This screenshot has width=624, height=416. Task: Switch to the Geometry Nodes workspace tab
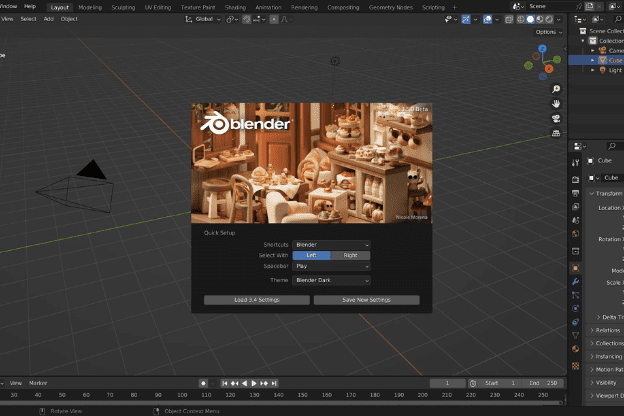tap(391, 8)
